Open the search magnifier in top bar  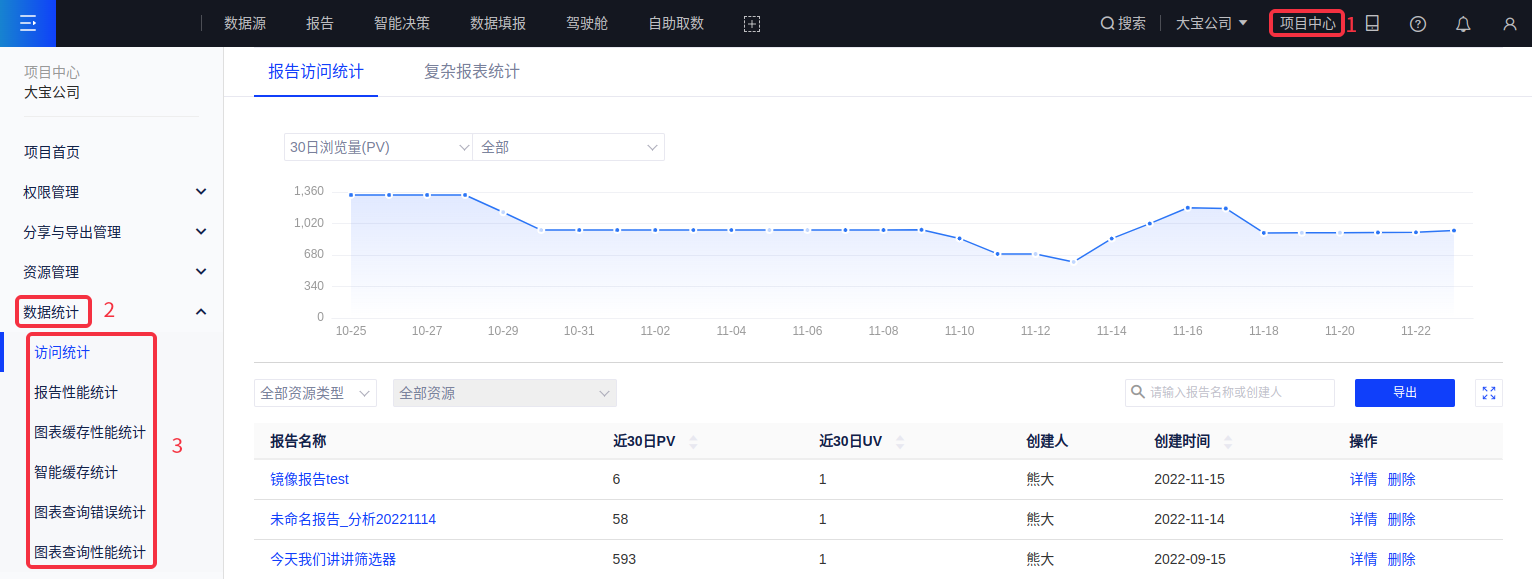click(1108, 24)
